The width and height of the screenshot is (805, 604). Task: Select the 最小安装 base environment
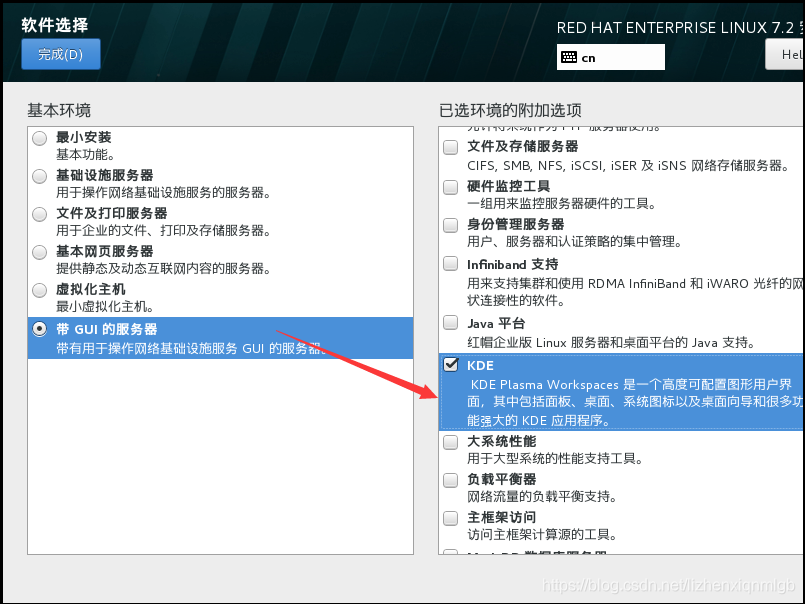(38, 138)
